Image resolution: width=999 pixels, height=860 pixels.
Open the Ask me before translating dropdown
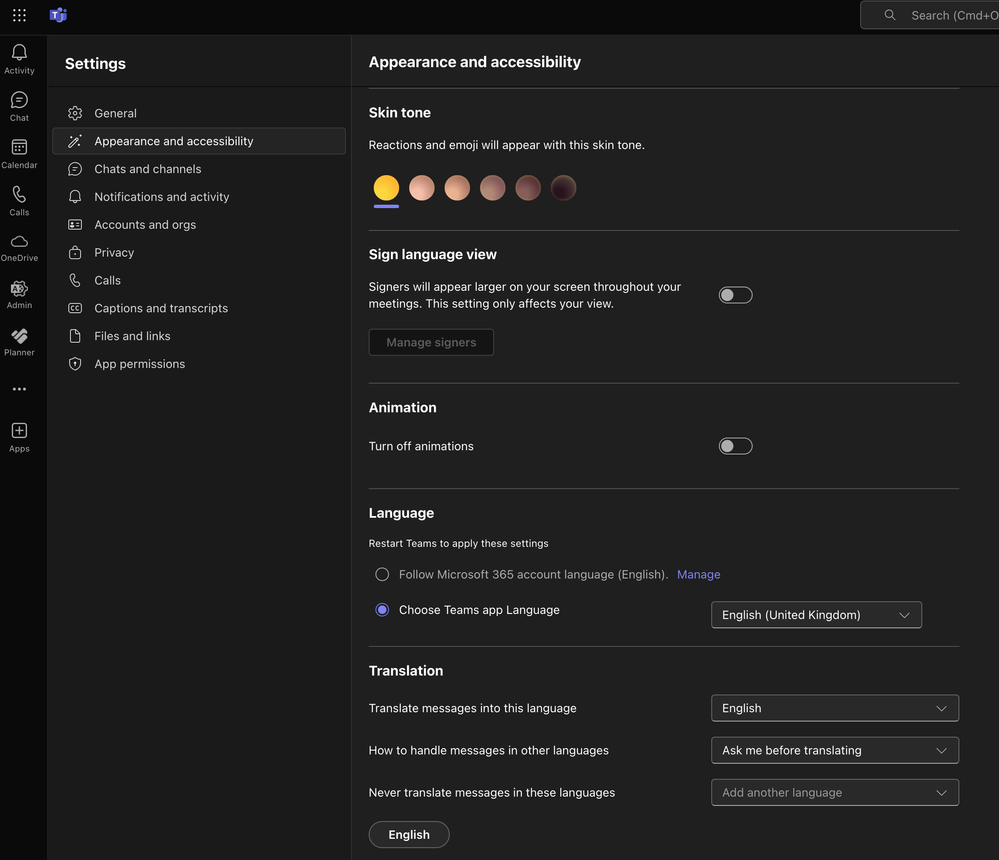click(x=835, y=750)
